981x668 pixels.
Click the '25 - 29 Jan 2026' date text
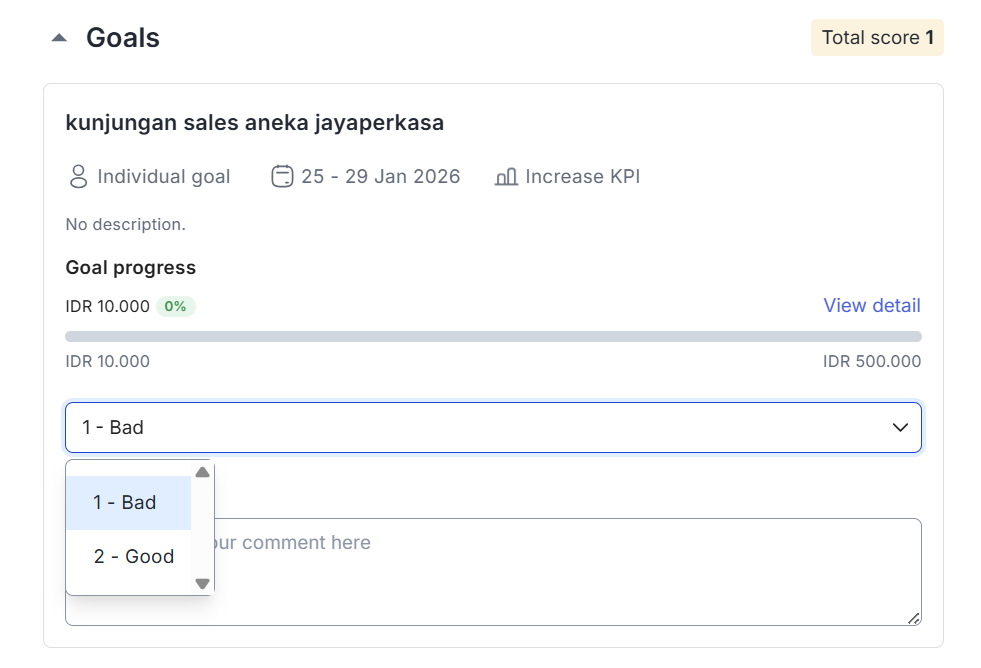[x=380, y=177]
